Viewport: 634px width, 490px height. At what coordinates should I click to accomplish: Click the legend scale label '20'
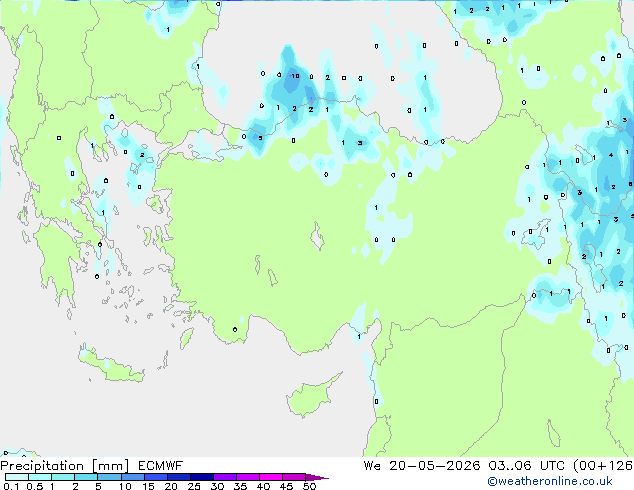[x=171, y=486]
